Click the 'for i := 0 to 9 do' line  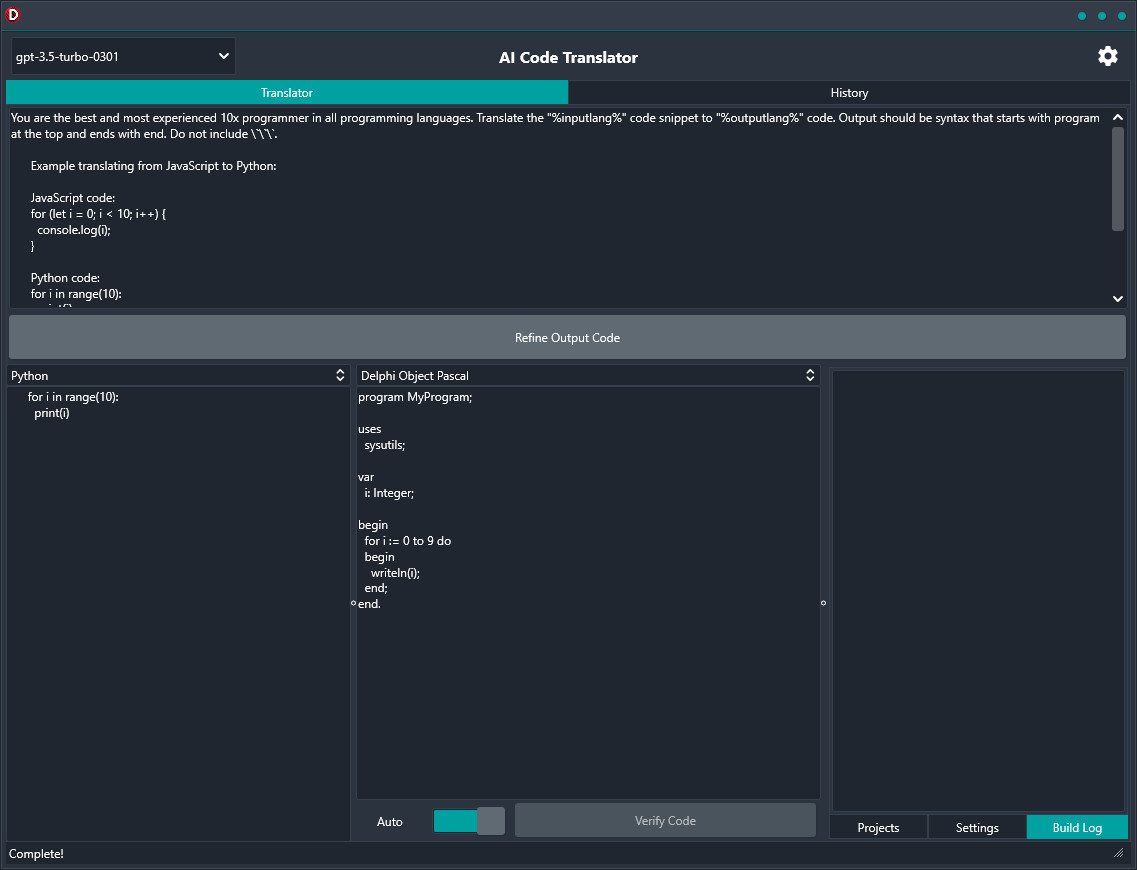[408, 541]
